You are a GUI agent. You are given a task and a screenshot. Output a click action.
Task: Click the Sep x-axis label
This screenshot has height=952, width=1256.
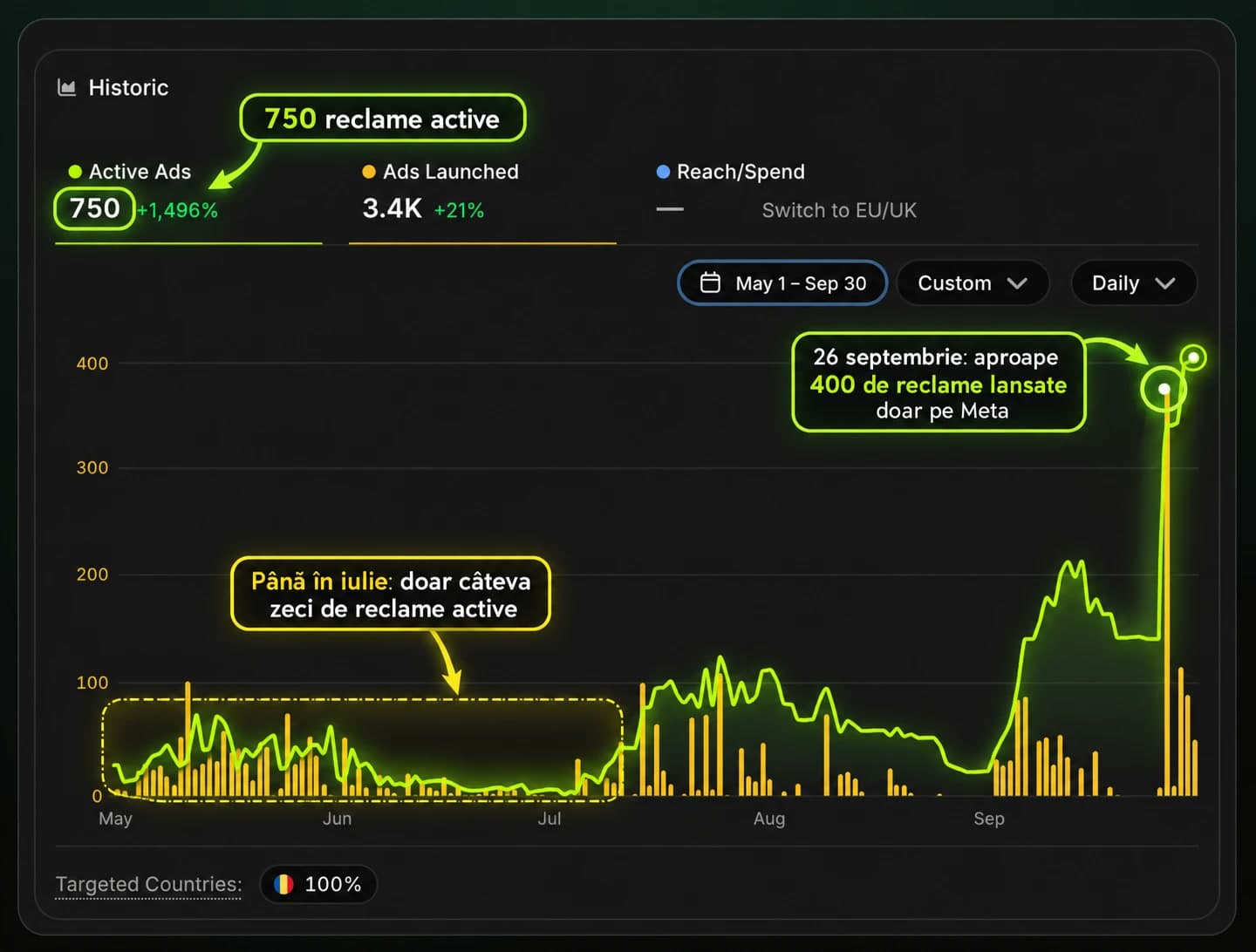(x=989, y=819)
